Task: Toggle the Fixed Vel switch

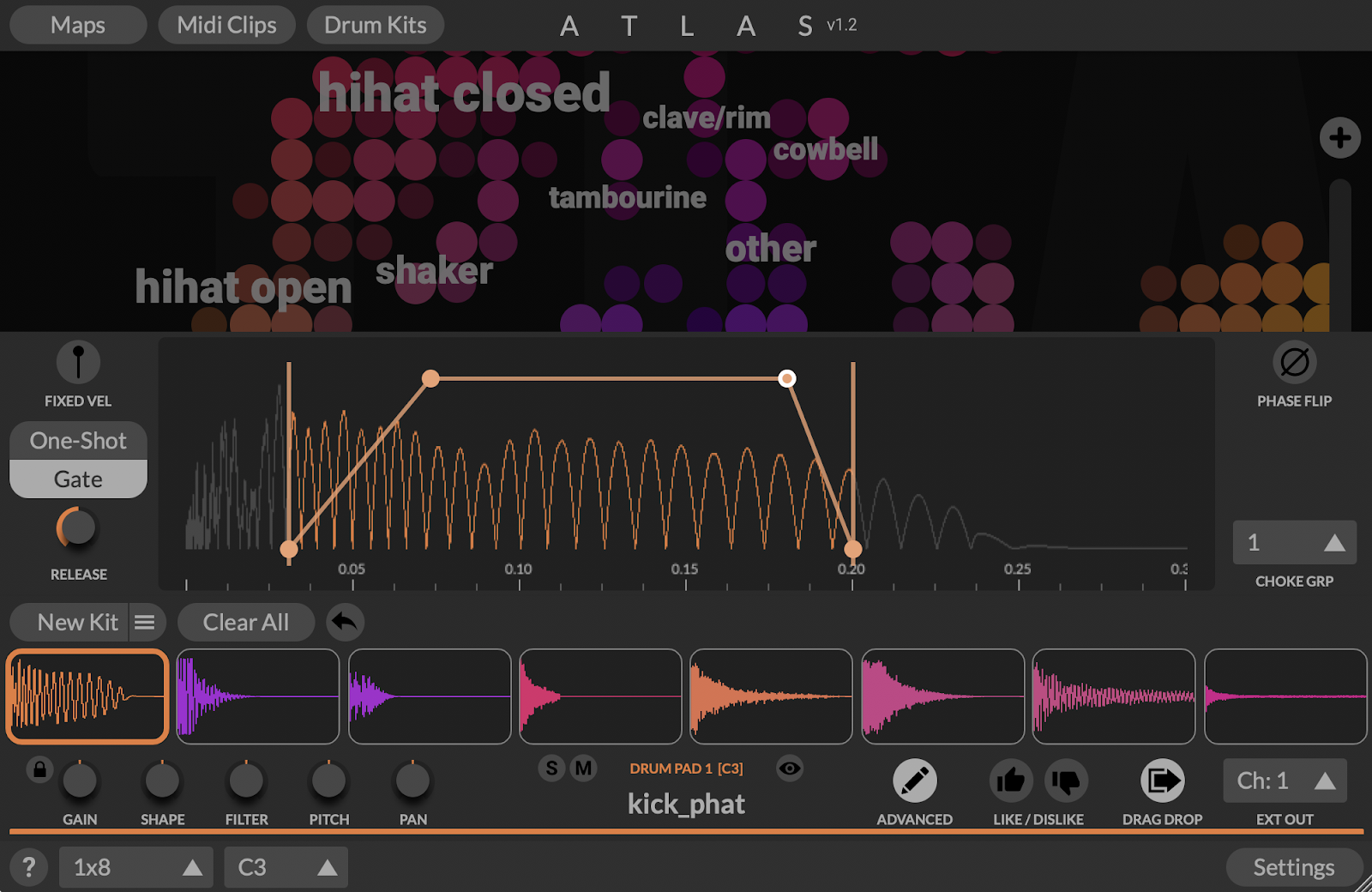Action: pos(78,362)
